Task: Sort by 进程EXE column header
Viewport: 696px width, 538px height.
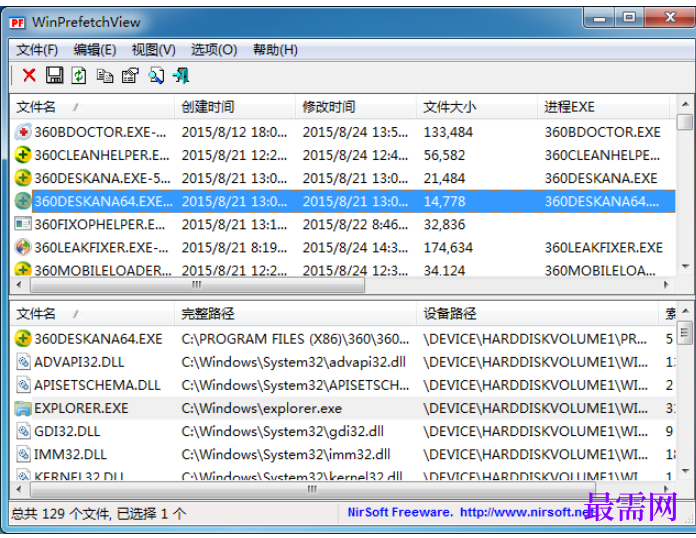Action: (x=604, y=107)
